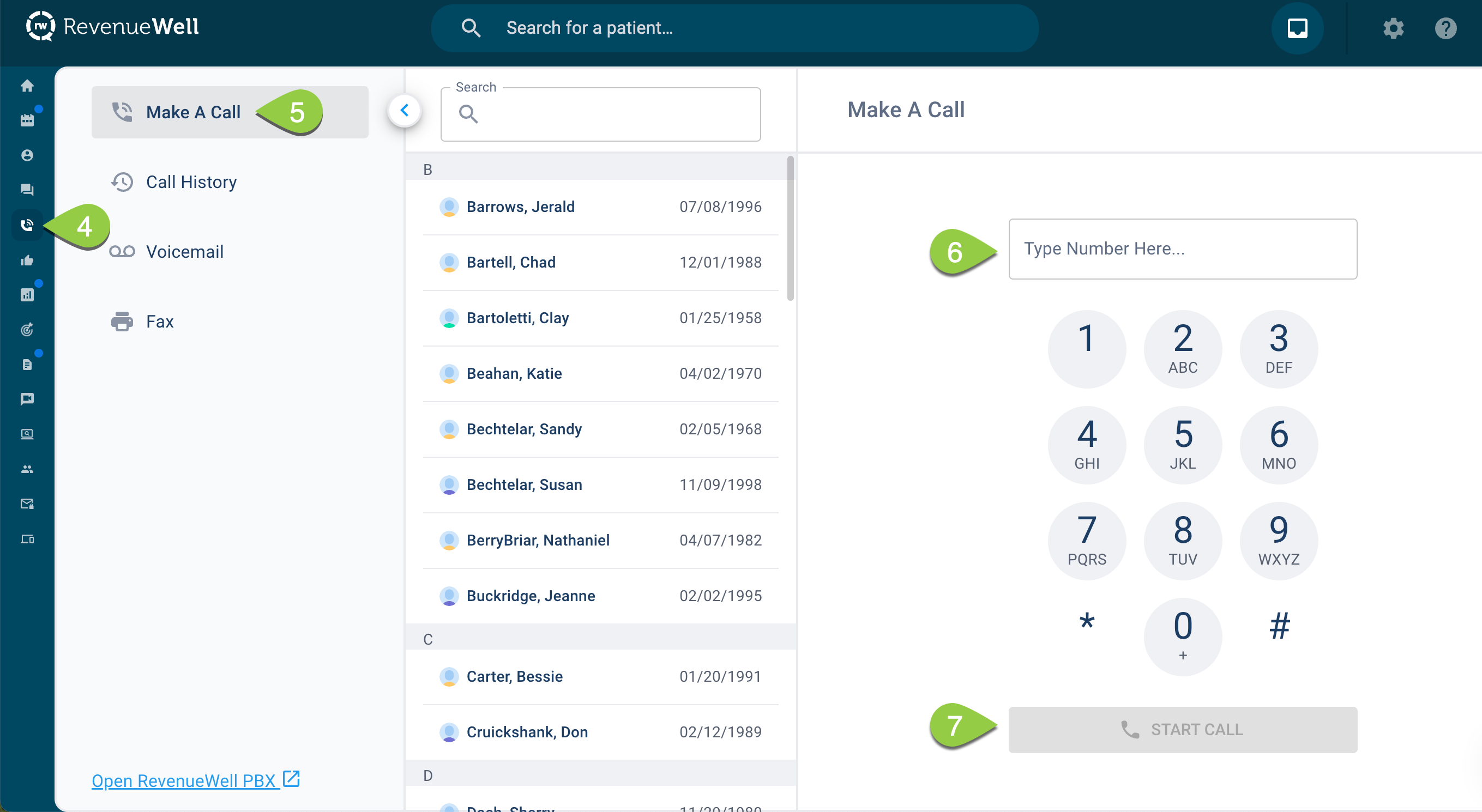Screen dimensions: 1482x812
Task: Select patient Bartoletti, Clay
Action: [518, 318]
